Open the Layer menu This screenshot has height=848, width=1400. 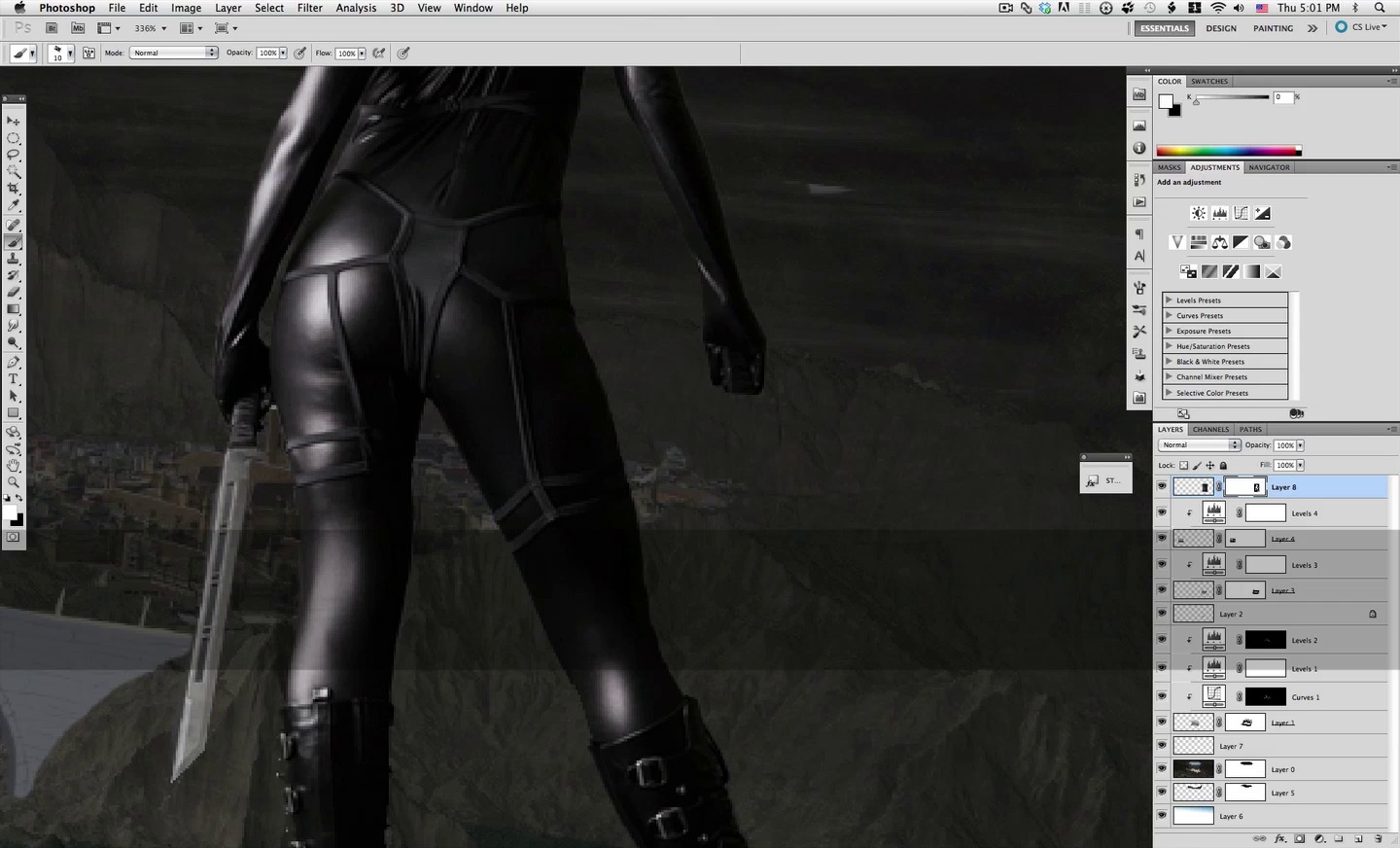228,8
